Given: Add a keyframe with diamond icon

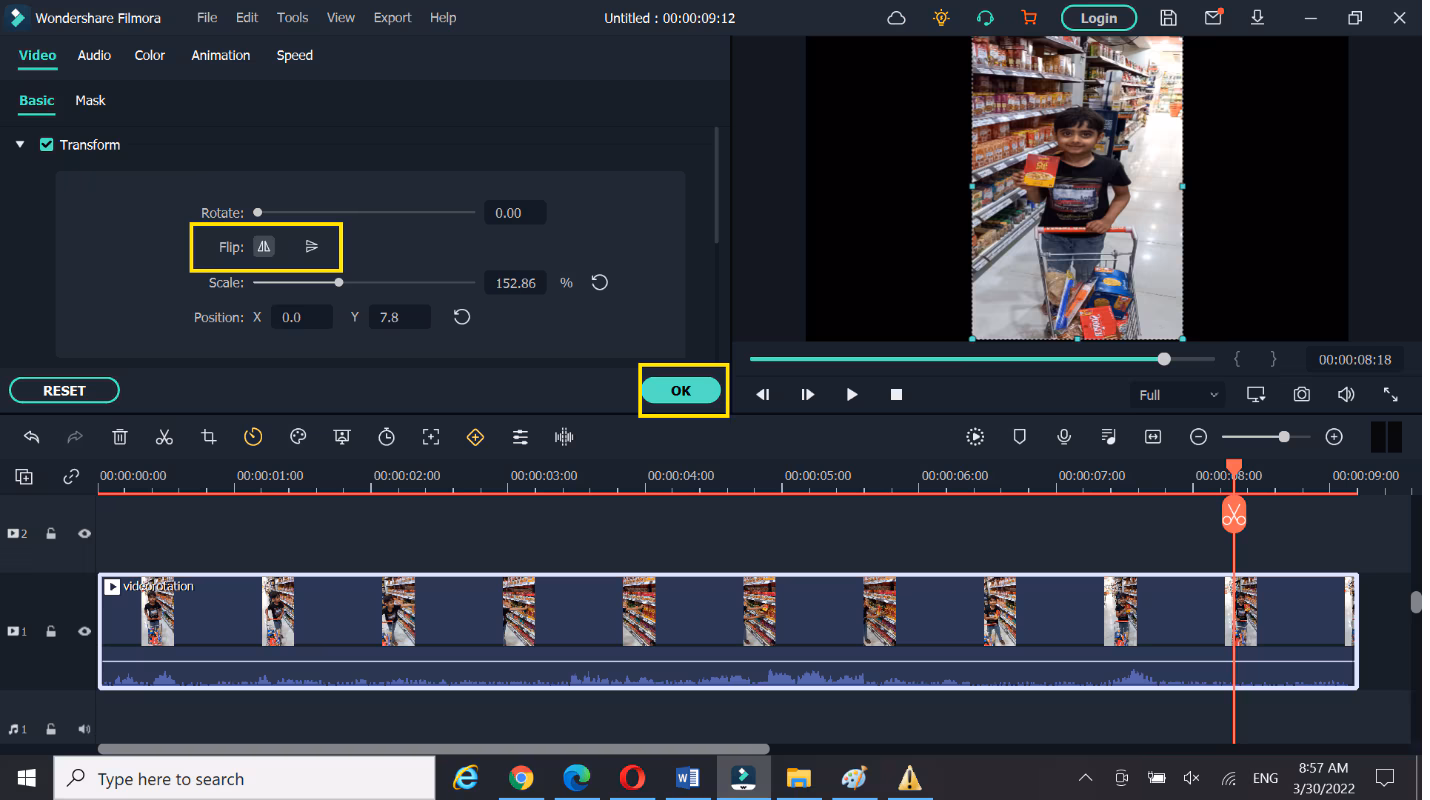Looking at the screenshot, I should click(x=475, y=437).
